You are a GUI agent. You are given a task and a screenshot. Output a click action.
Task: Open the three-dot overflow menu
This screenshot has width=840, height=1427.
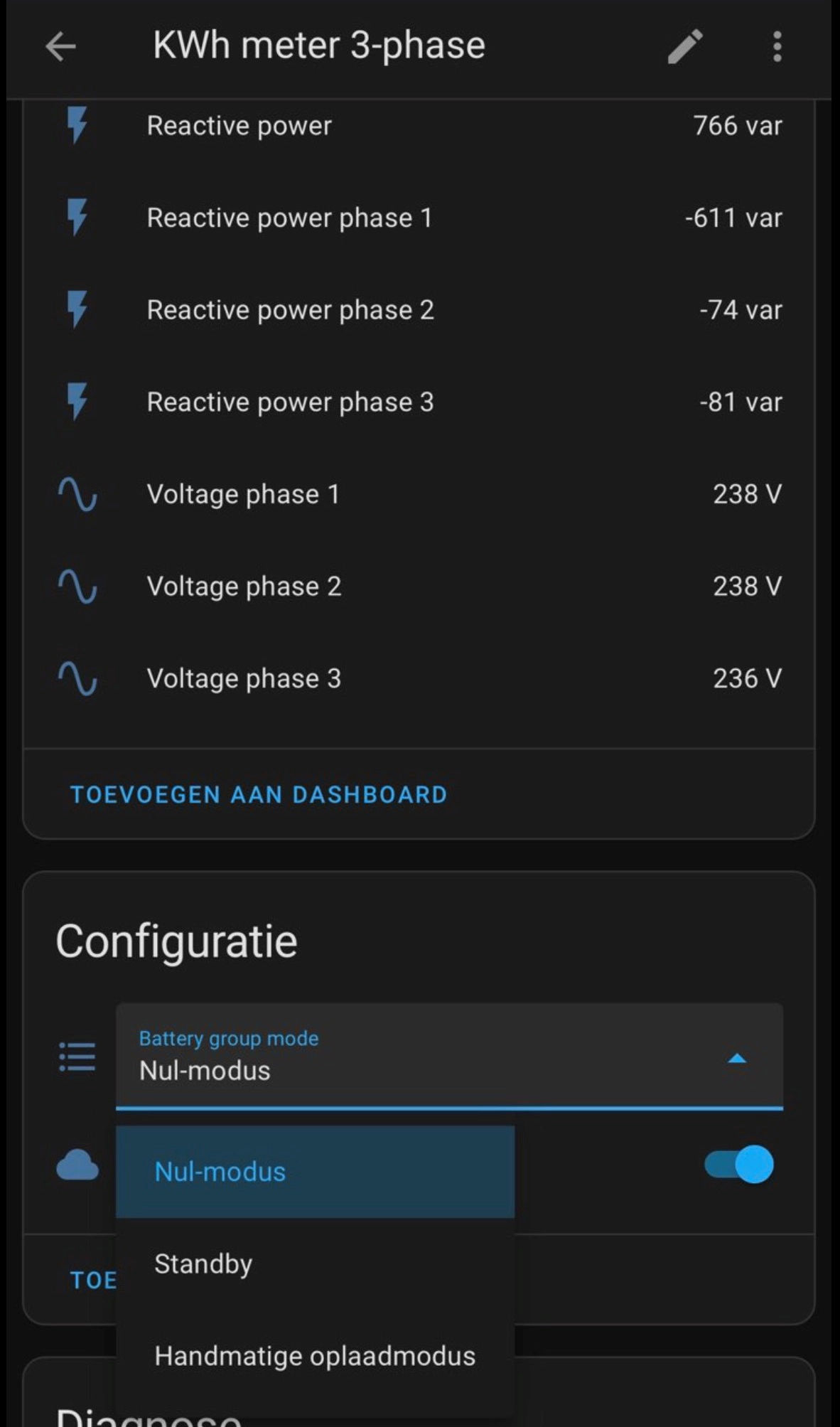coord(777,47)
